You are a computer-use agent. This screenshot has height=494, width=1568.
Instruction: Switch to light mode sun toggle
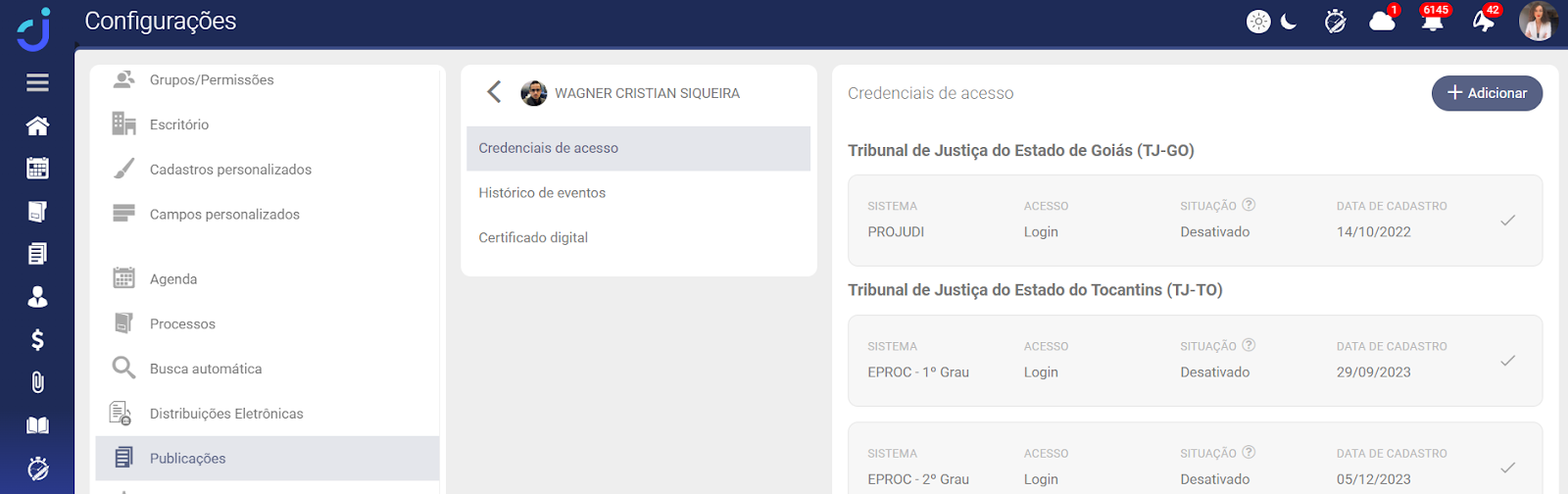click(1258, 22)
